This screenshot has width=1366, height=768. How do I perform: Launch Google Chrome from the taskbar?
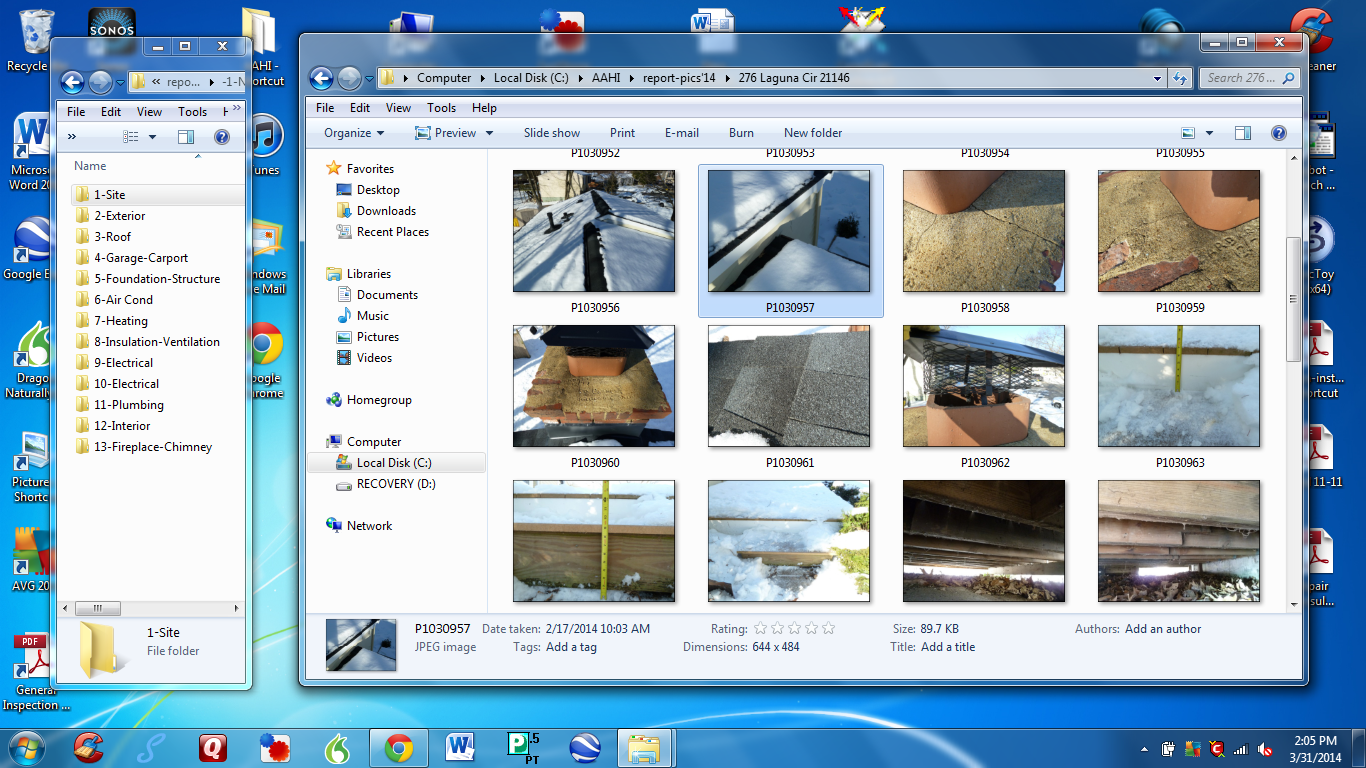(x=398, y=747)
